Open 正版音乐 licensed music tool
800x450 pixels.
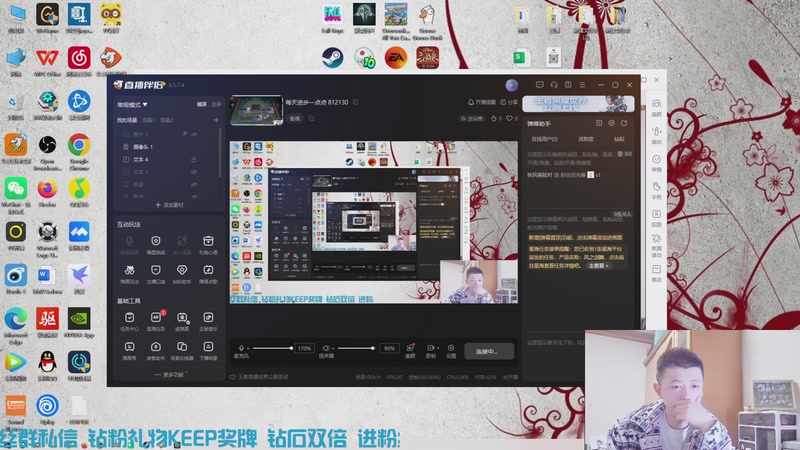208,321
